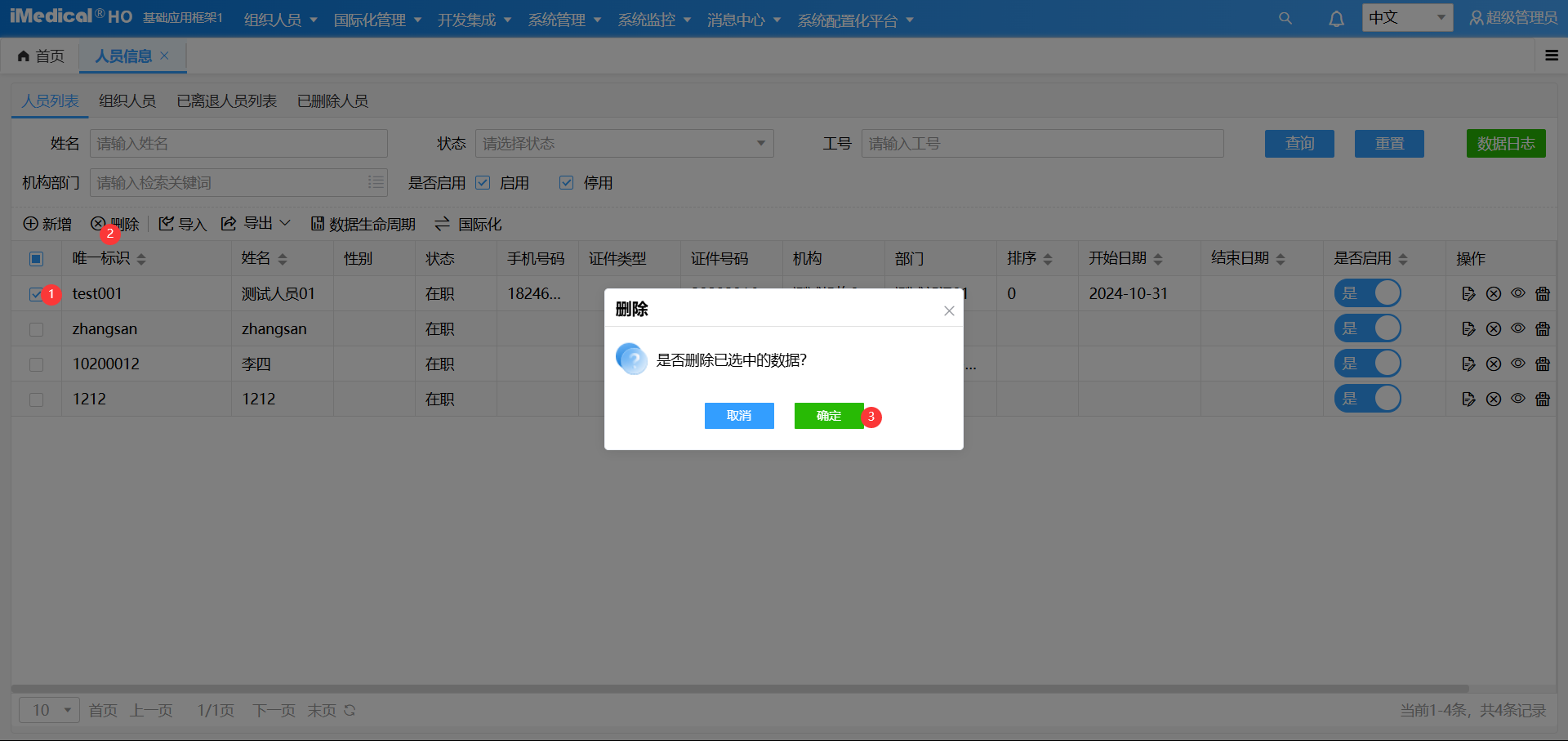Open organization icon for 李四 row
This screenshot has width=1568, height=741.
[1543, 364]
